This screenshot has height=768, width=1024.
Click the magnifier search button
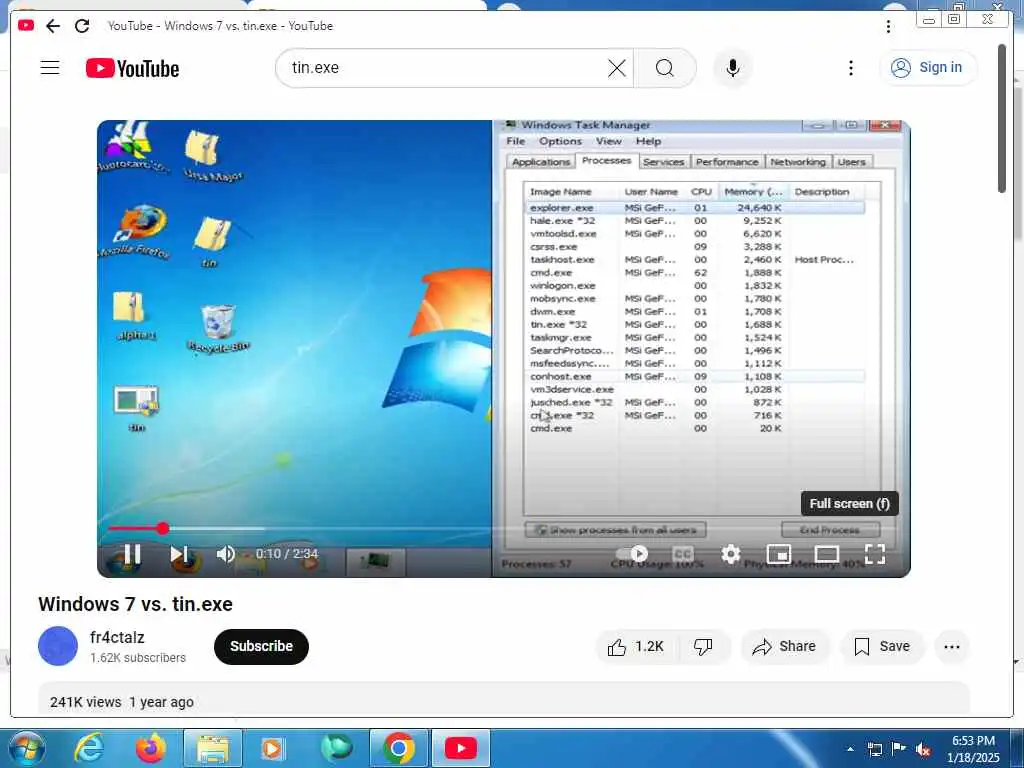(665, 68)
